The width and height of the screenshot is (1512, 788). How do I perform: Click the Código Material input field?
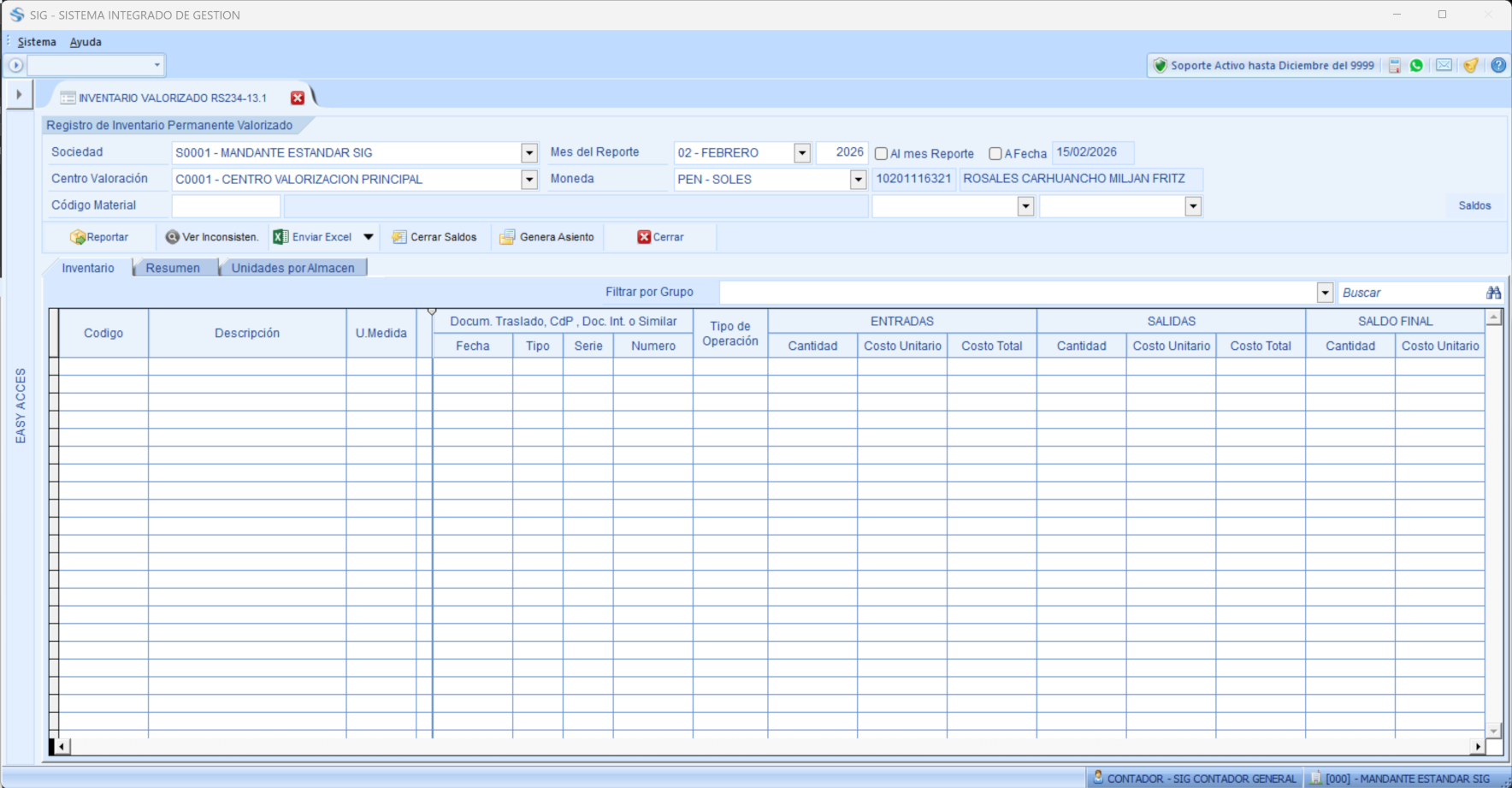pyautogui.click(x=226, y=206)
